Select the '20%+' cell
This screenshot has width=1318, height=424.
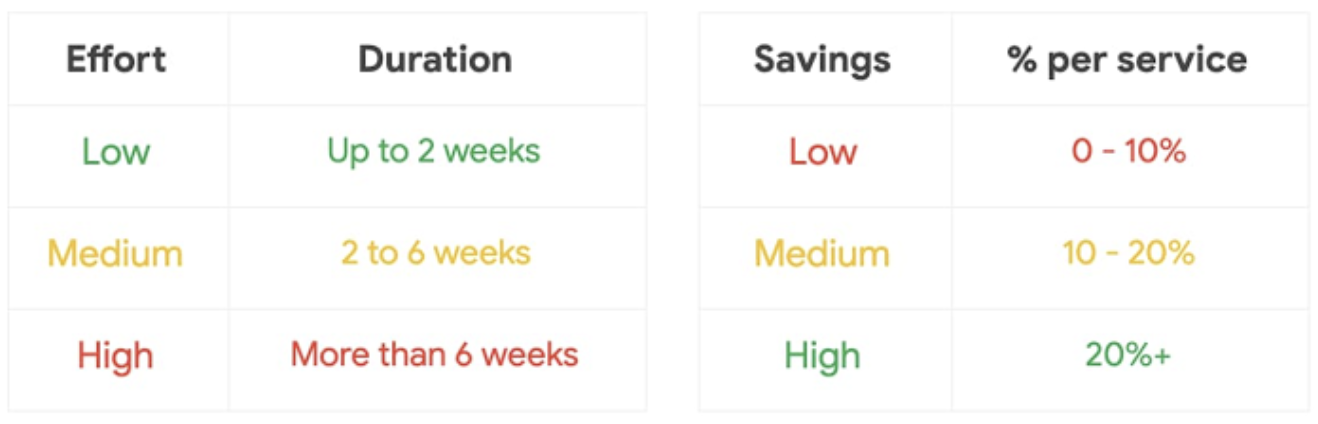(x=1128, y=355)
